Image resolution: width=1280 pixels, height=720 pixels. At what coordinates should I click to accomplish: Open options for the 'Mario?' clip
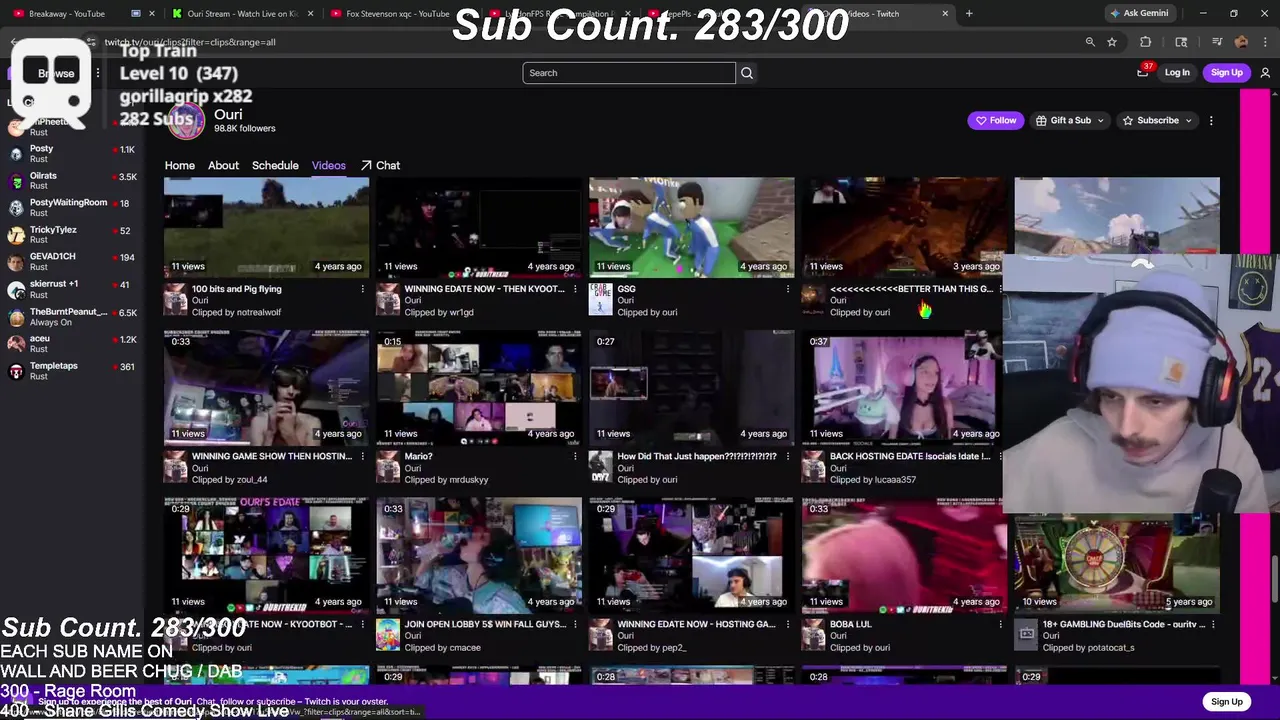[x=575, y=456]
